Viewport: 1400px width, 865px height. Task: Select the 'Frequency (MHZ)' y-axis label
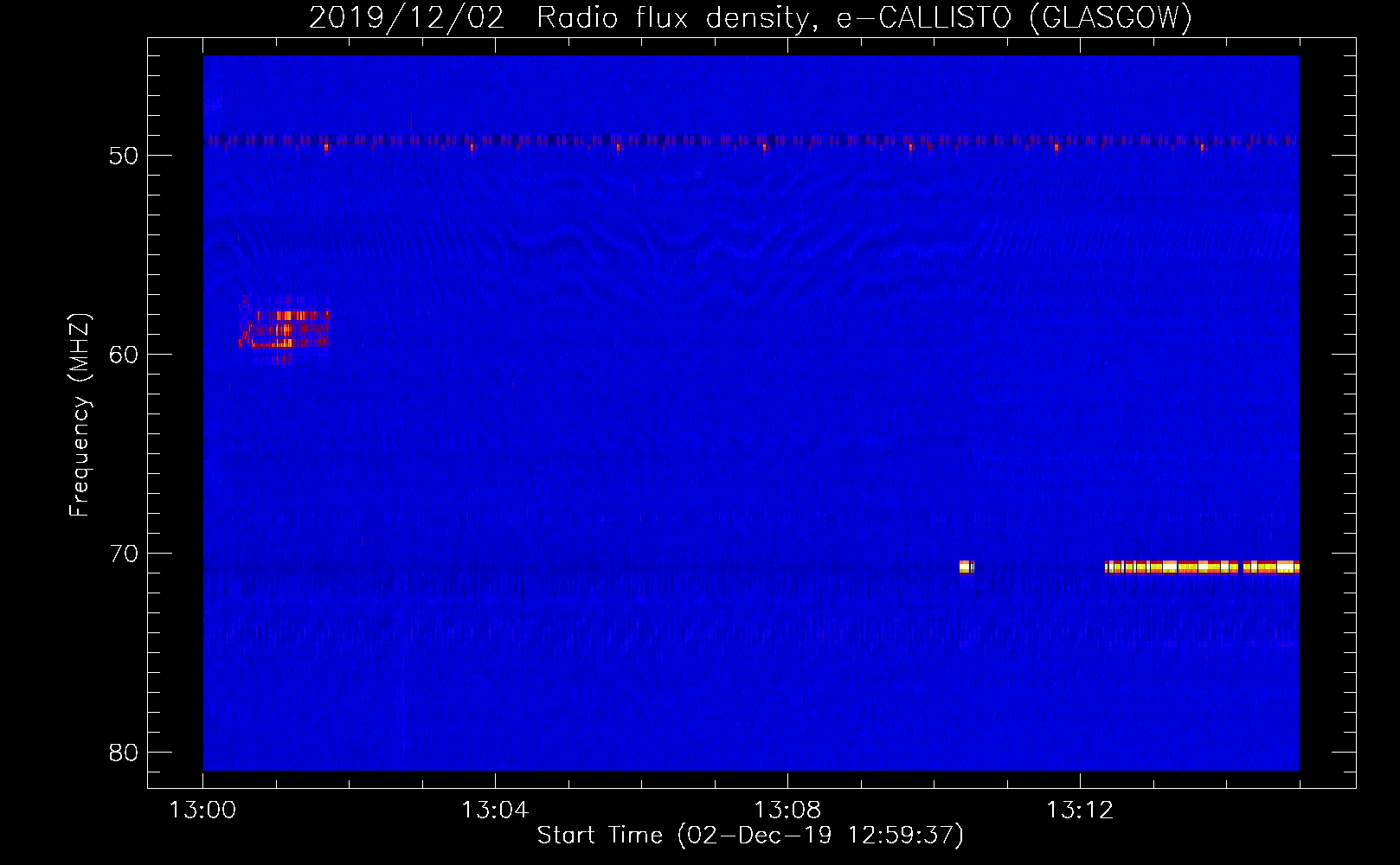tap(80, 415)
